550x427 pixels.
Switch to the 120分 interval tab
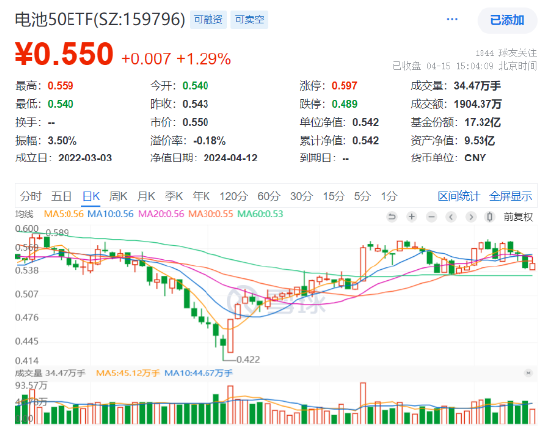(x=234, y=196)
